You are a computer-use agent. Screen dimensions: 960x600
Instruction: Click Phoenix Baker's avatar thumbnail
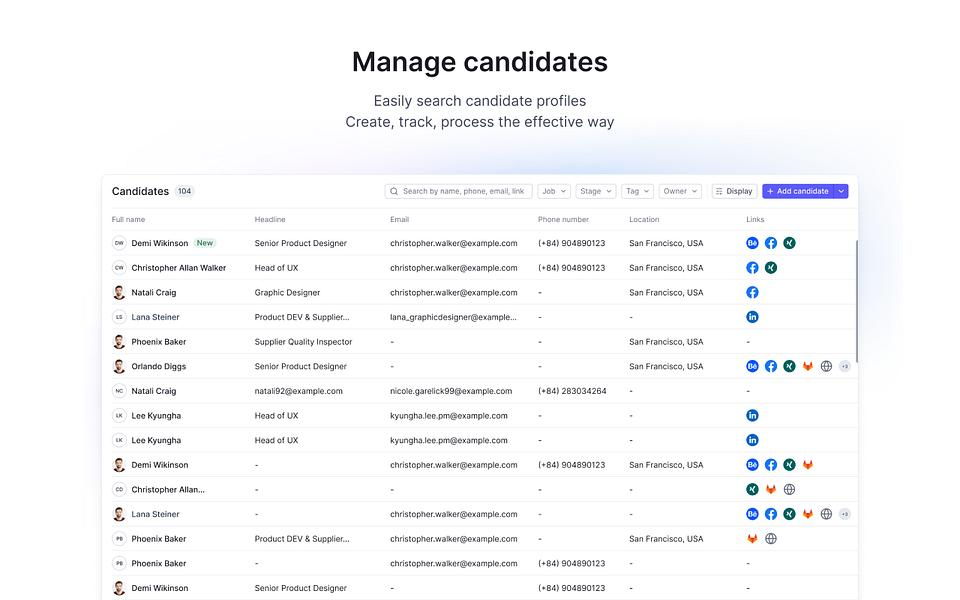pyautogui.click(x=119, y=341)
